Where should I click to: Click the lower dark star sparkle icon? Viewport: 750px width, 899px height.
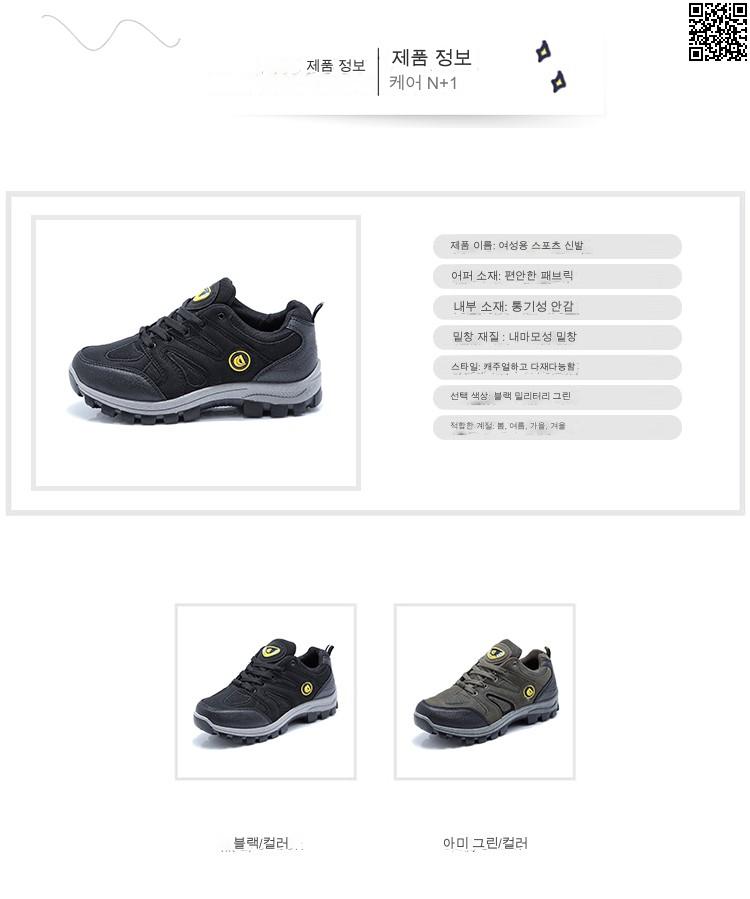(x=558, y=81)
